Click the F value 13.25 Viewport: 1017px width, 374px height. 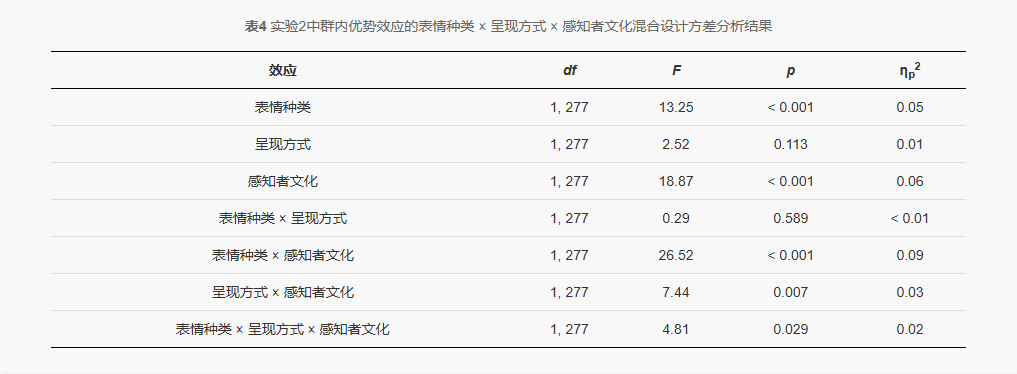pyautogui.click(x=676, y=108)
